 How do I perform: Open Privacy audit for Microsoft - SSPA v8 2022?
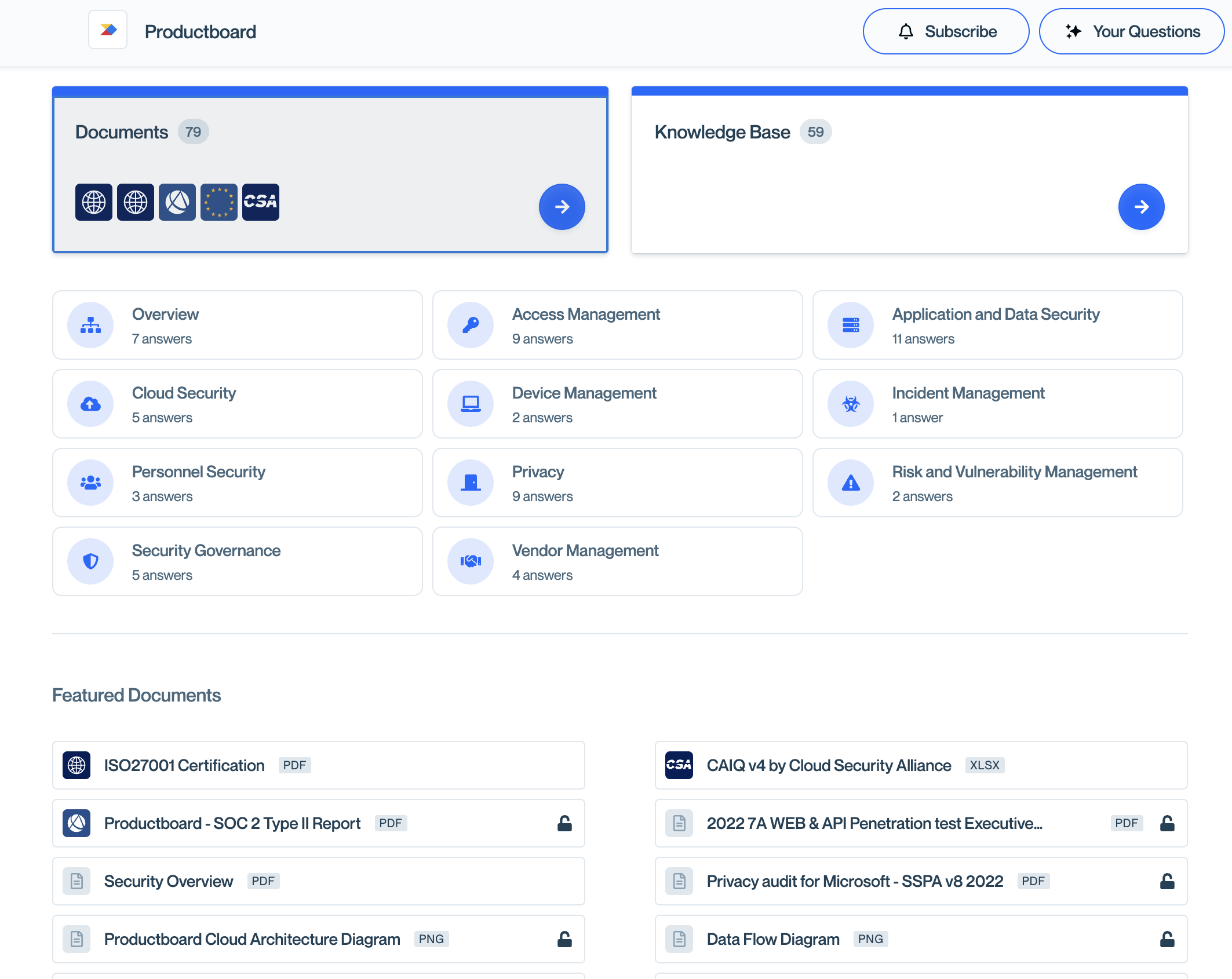coord(921,881)
